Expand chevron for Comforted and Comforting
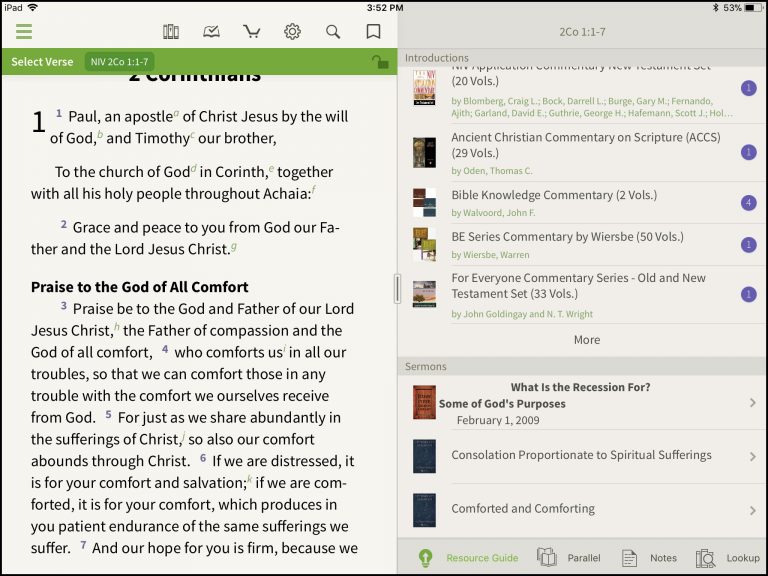 tap(752, 510)
